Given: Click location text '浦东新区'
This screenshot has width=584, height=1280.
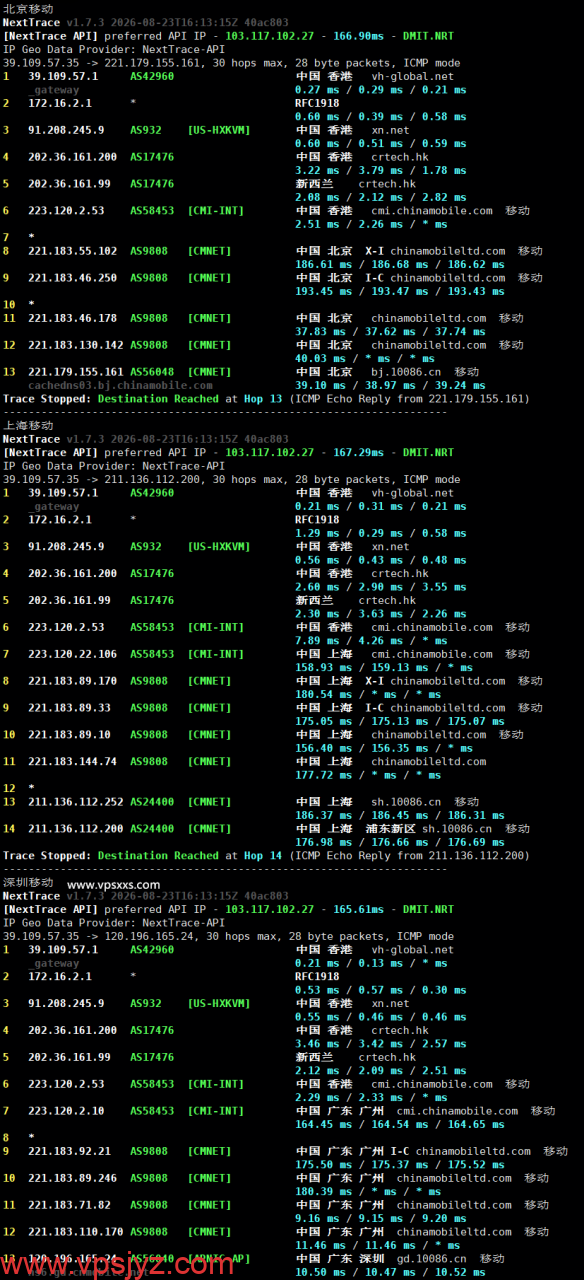Looking at the screenshot, I should [390, 829].
